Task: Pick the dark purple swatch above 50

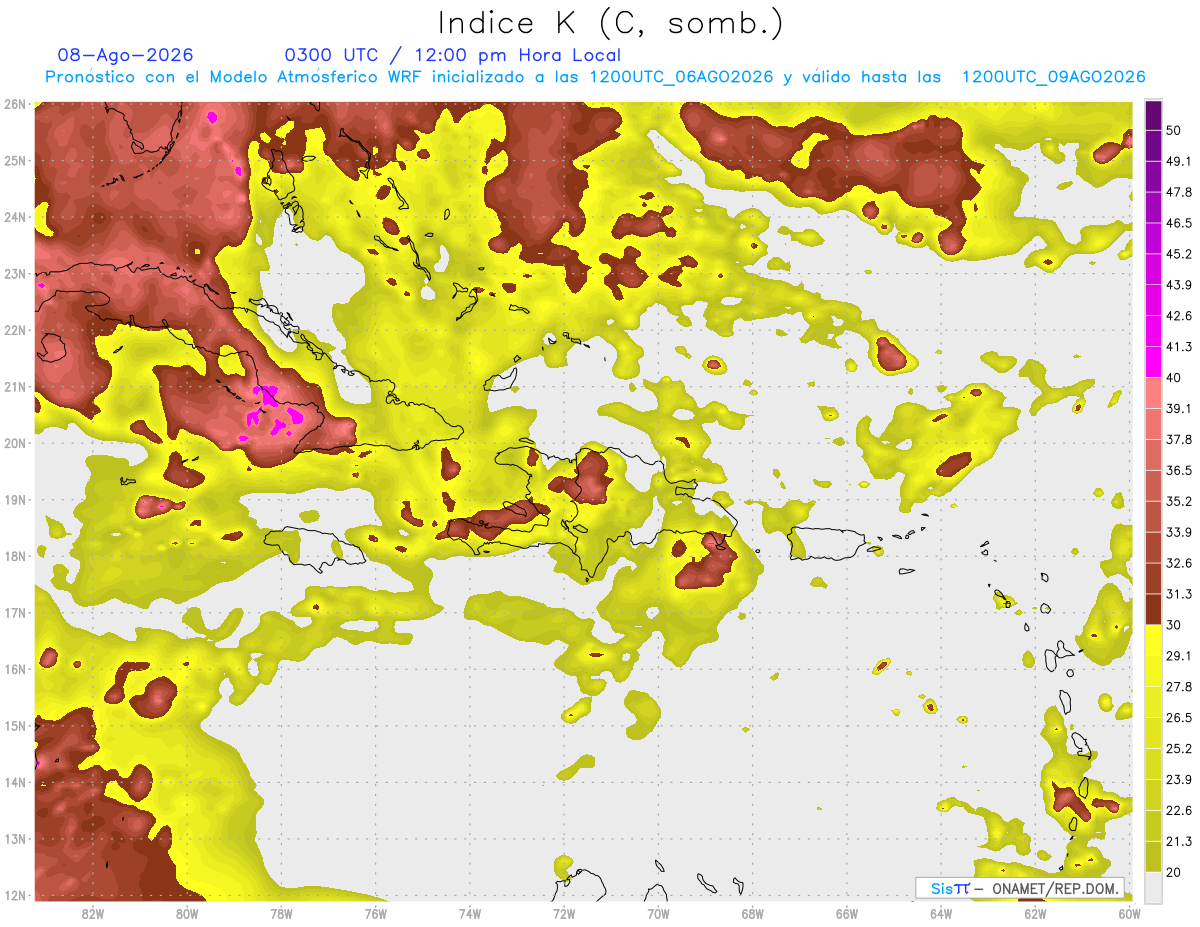Action: pyautogui.click(x=1154, y=115)
